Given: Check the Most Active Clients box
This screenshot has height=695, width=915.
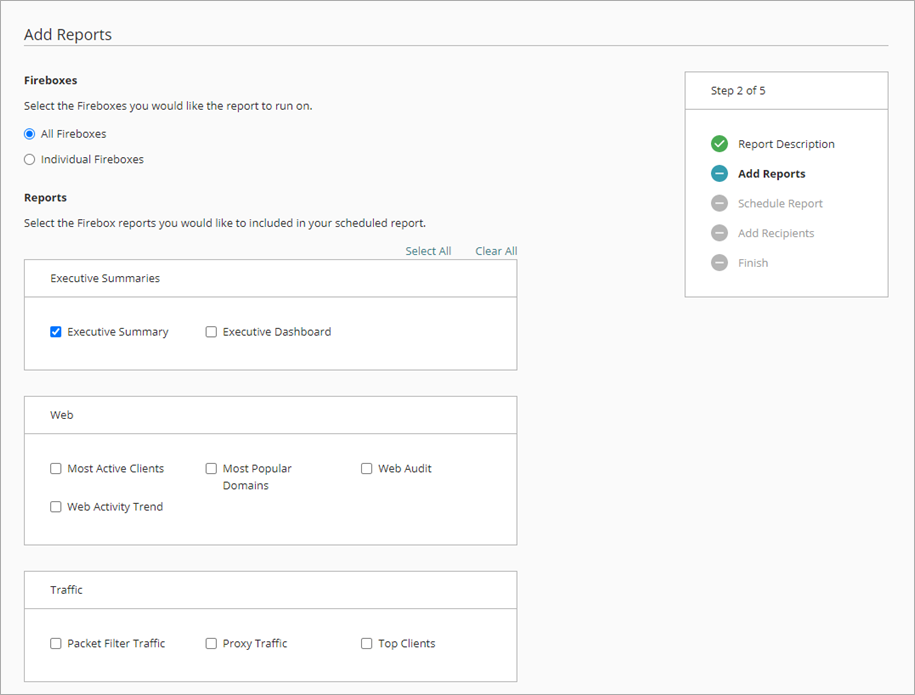Looking at the screenshot, I should click(x=56, y=469).
